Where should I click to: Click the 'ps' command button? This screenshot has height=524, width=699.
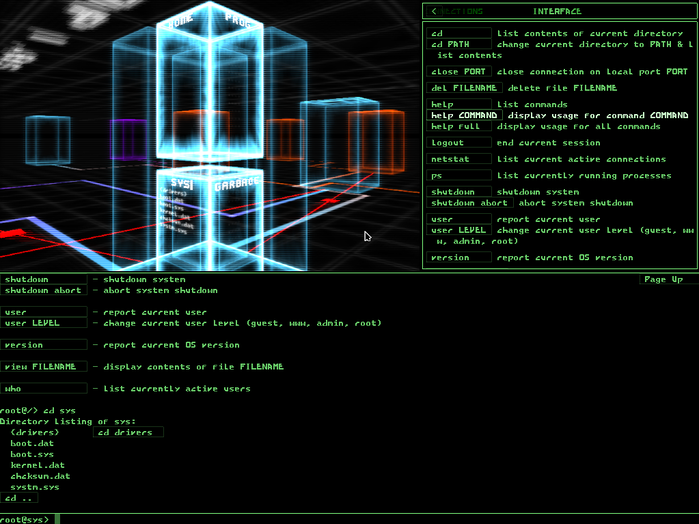coord(459,176)
